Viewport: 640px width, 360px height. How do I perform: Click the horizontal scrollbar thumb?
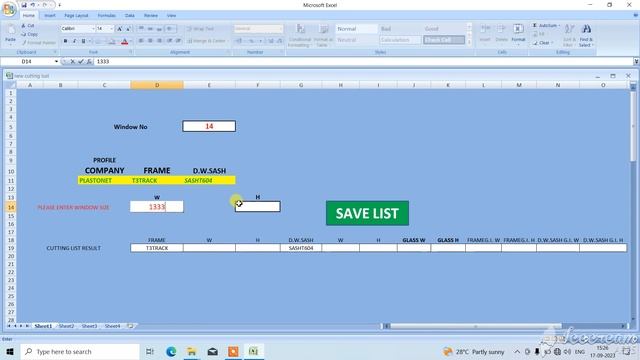(476, 326)
